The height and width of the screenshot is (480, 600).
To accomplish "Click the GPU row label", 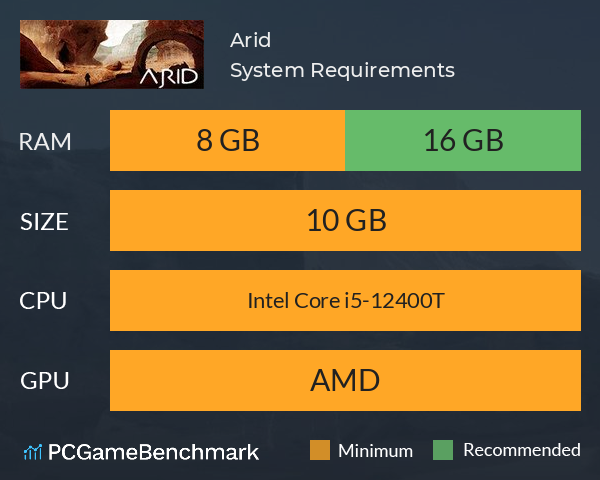I will (x=45, y=381).
